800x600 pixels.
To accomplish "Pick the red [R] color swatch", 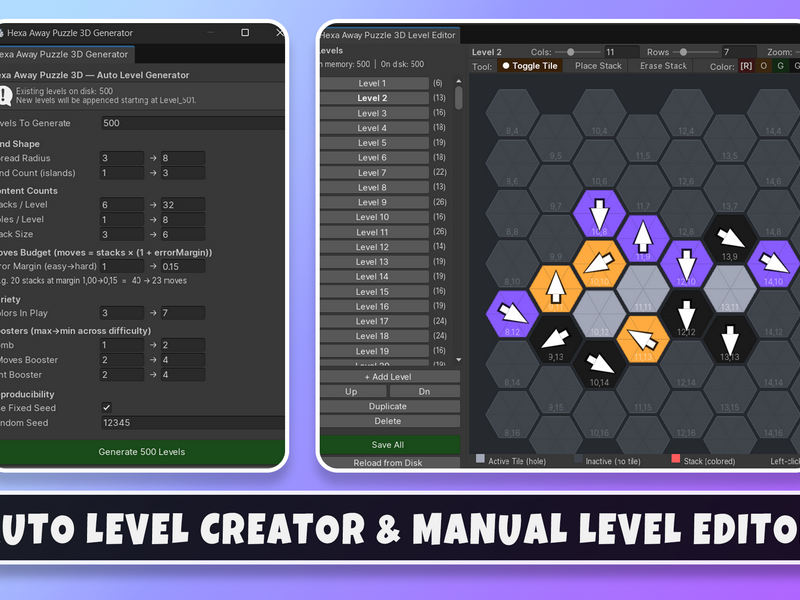I will [746, 66].
